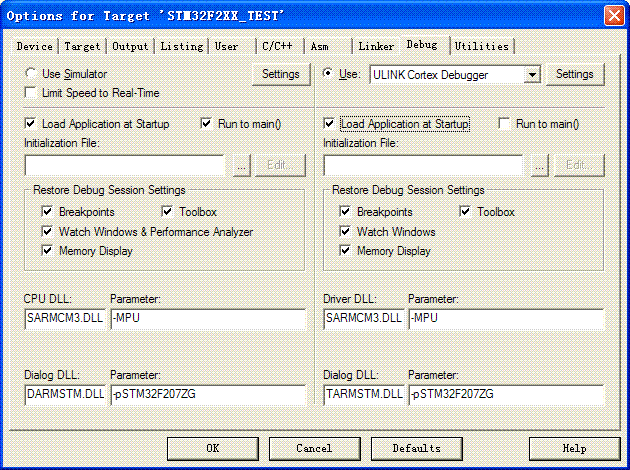Click simulator -pSTM32F207ZG parameter field
Image resolution: width=630 pixels, height=470 pixels.
[208, 394]
